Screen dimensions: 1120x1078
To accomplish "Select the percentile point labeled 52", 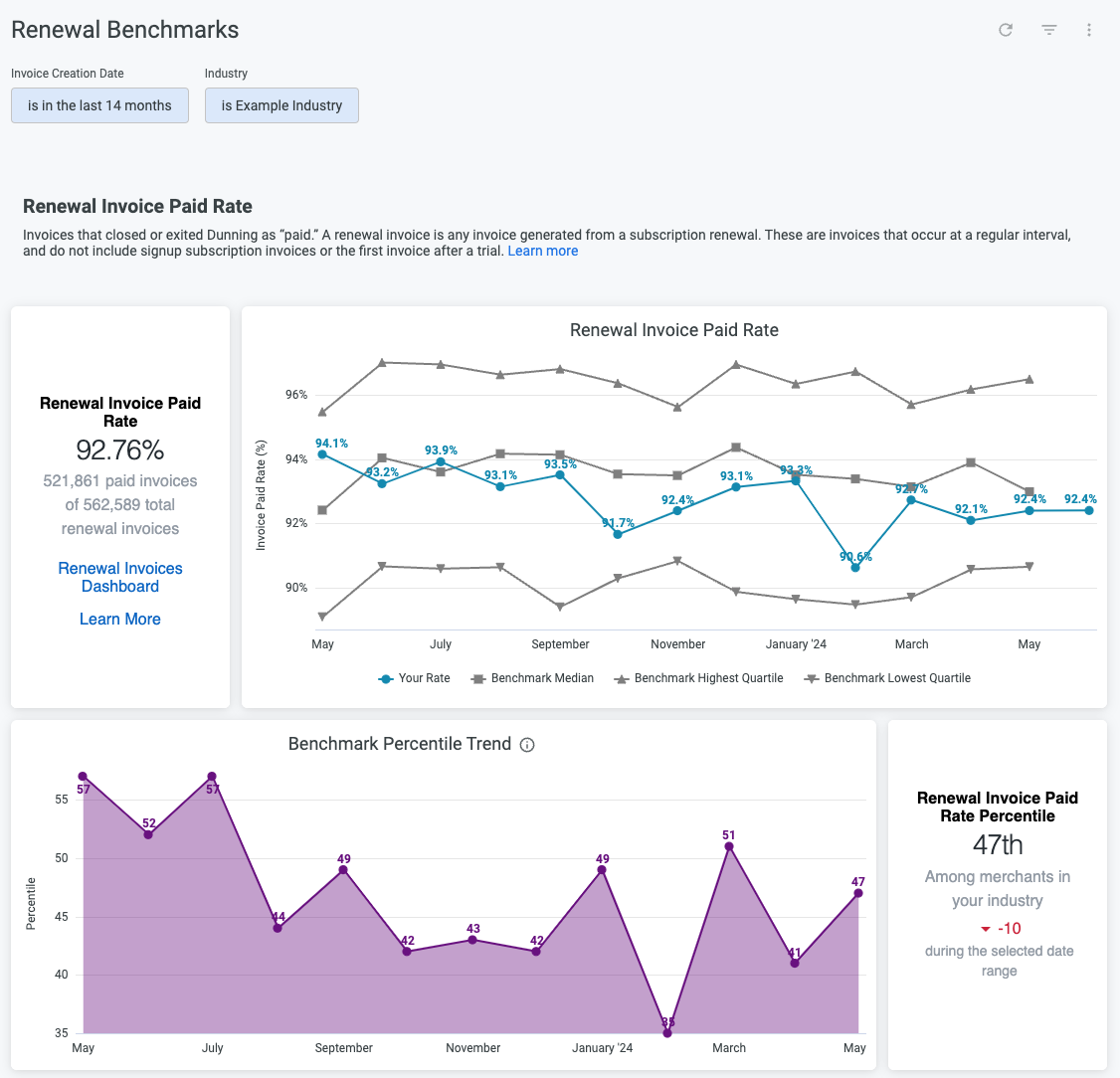I will click(x=148, y=834).
